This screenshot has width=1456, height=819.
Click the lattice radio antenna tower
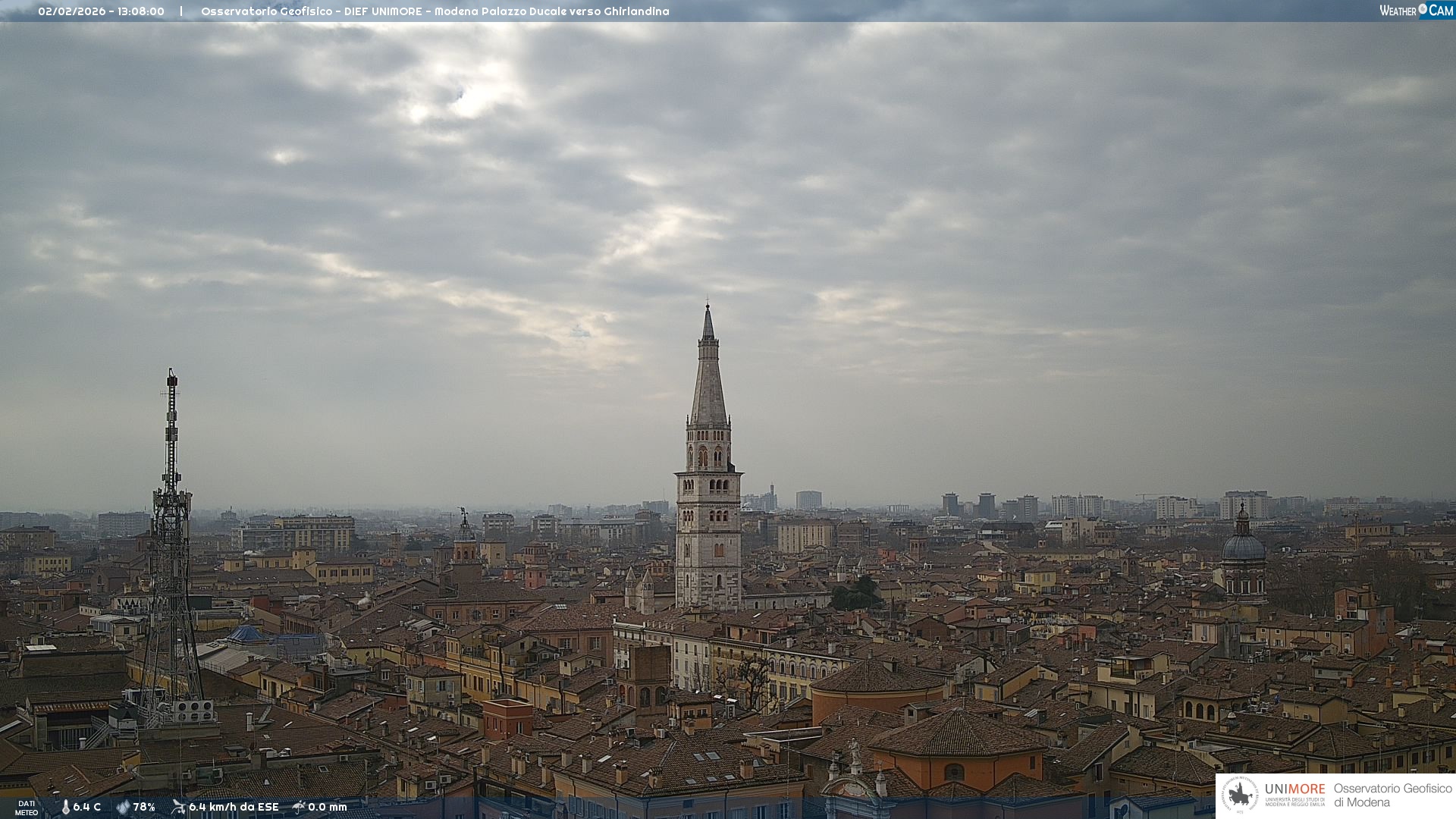pos(171,531)
